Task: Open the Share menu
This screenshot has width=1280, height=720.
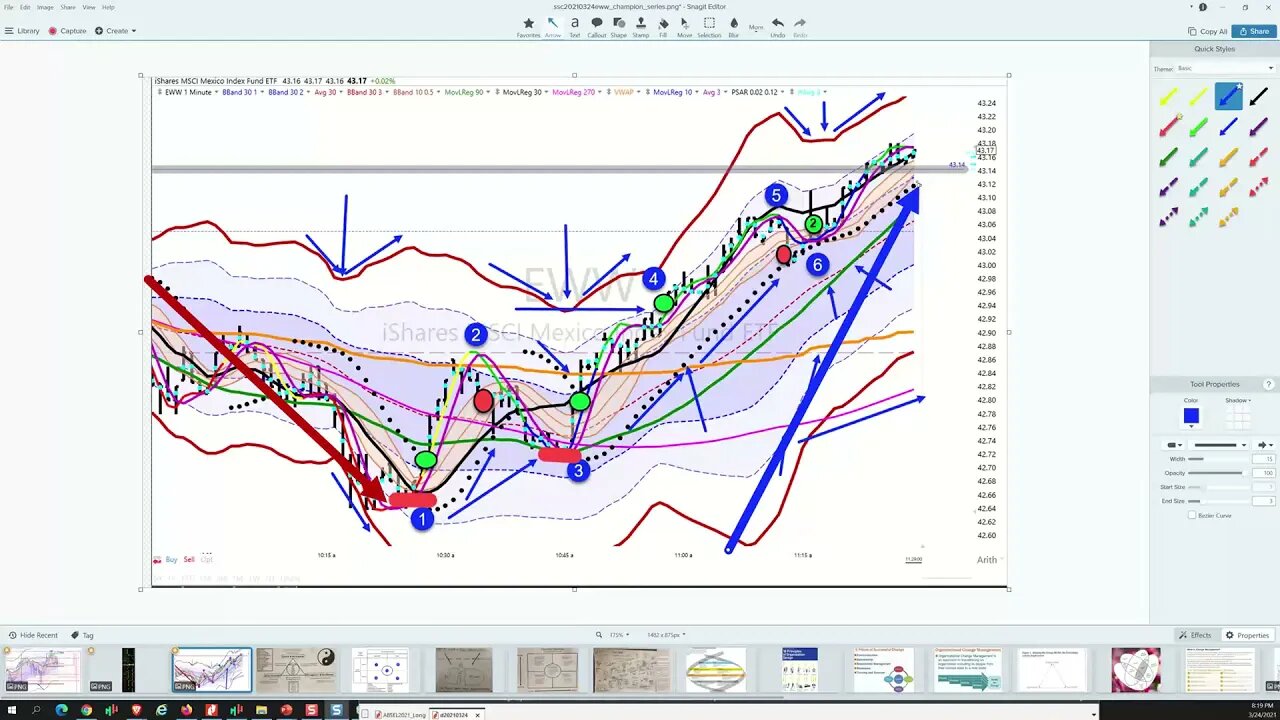Action: pyautogui.click(x=68, y=7)
